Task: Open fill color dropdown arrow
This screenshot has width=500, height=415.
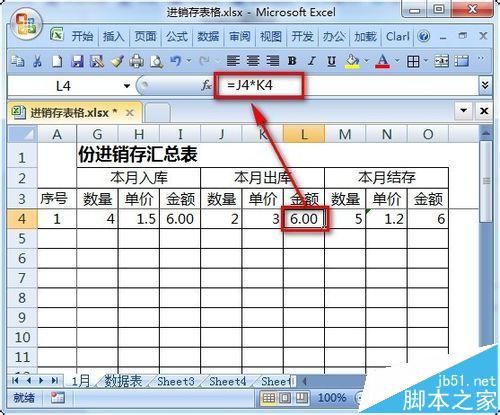Action: coord(367,61)
